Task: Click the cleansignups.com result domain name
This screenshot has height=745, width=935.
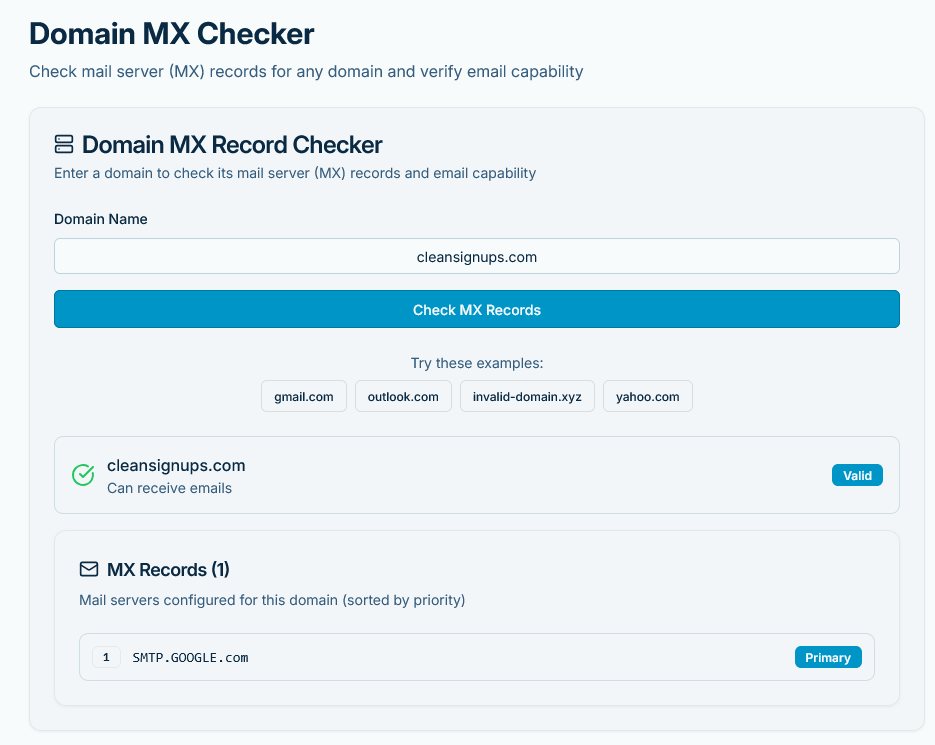Action: coord(176,465)
